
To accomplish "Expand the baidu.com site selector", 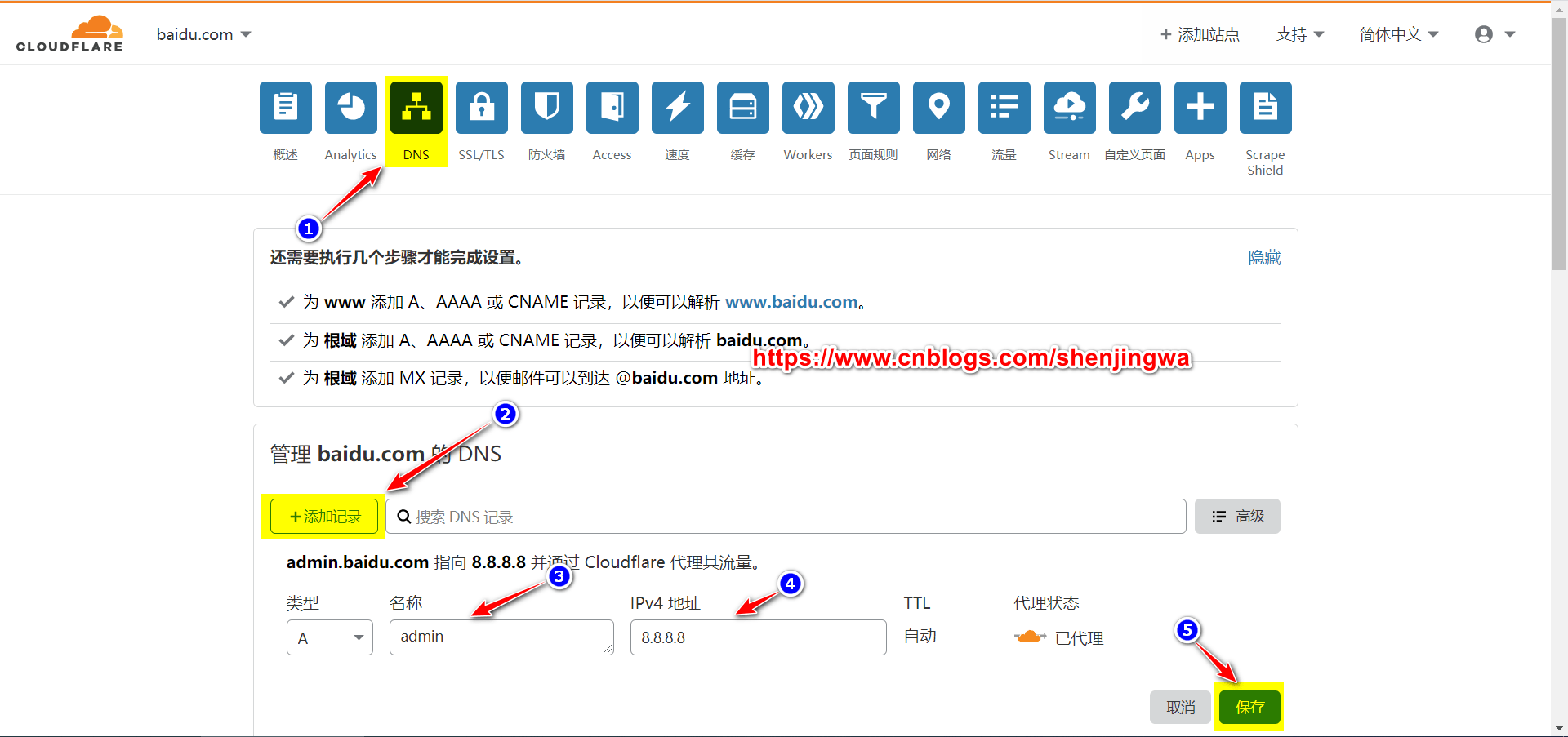I will coord(203,34).
